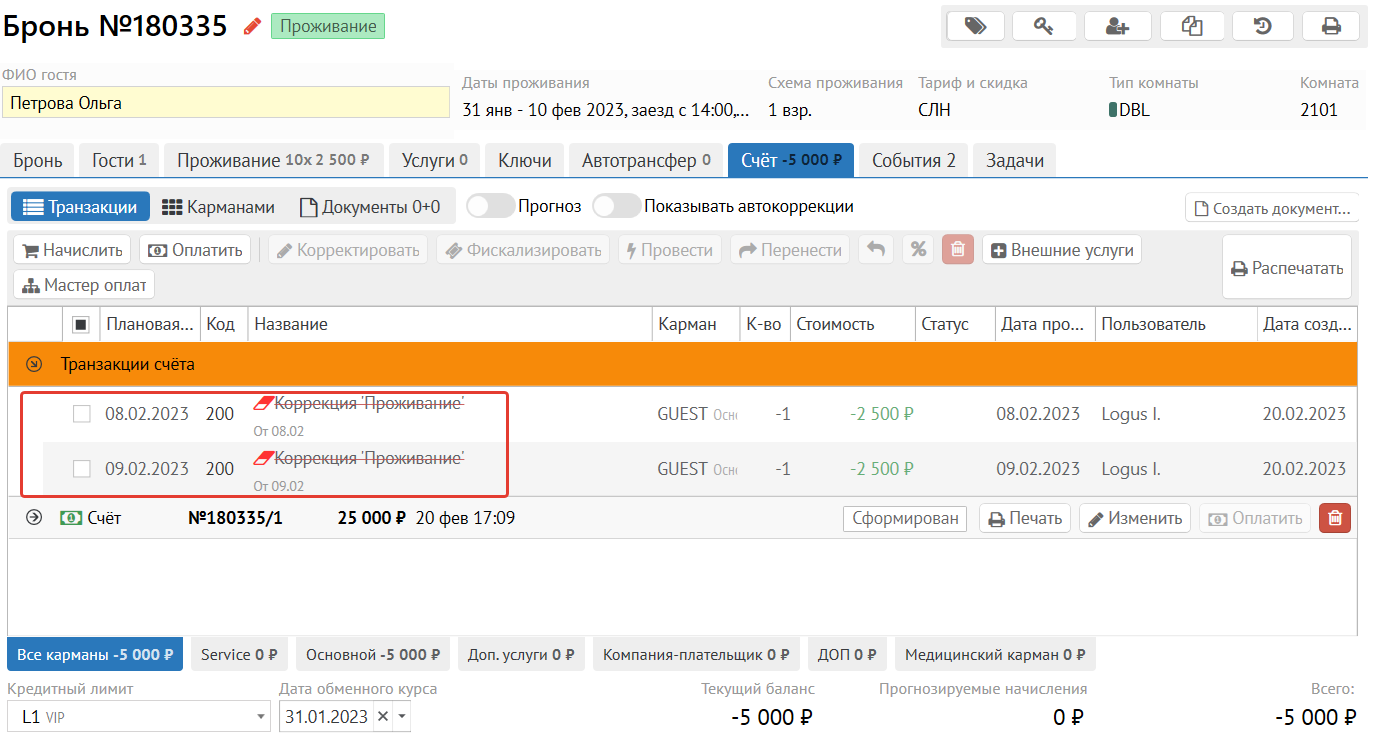Screen dimensions: 1383x748
Task: Enable Показывать автокоррекции switch
Action: [616, 206]
